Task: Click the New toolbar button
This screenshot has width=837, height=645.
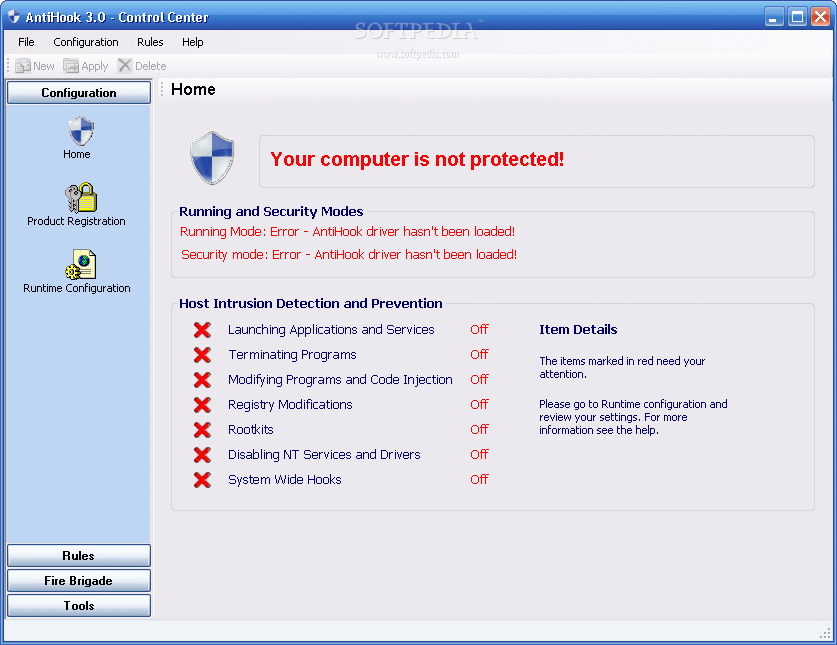Action: click(x=35, y=66)
